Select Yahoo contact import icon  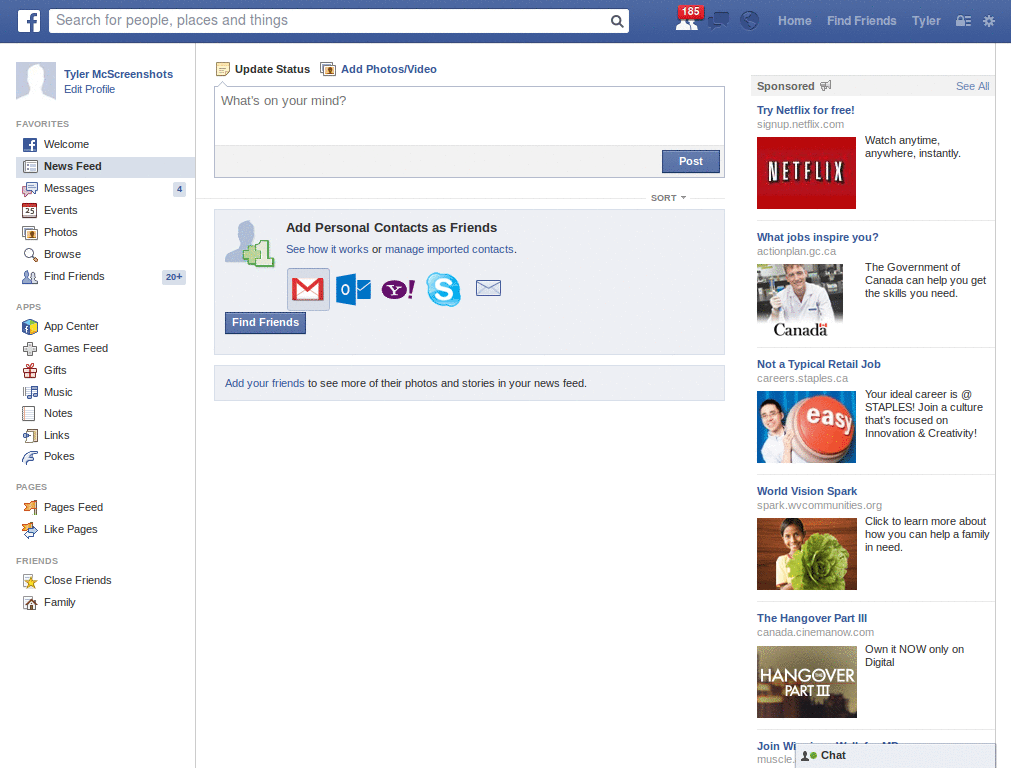point(398,289)
